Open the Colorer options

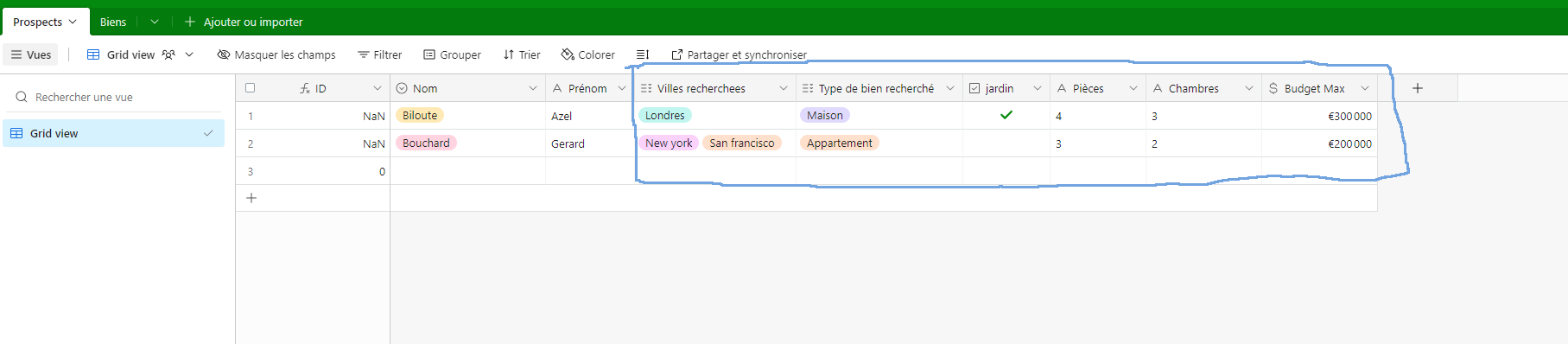588,54
